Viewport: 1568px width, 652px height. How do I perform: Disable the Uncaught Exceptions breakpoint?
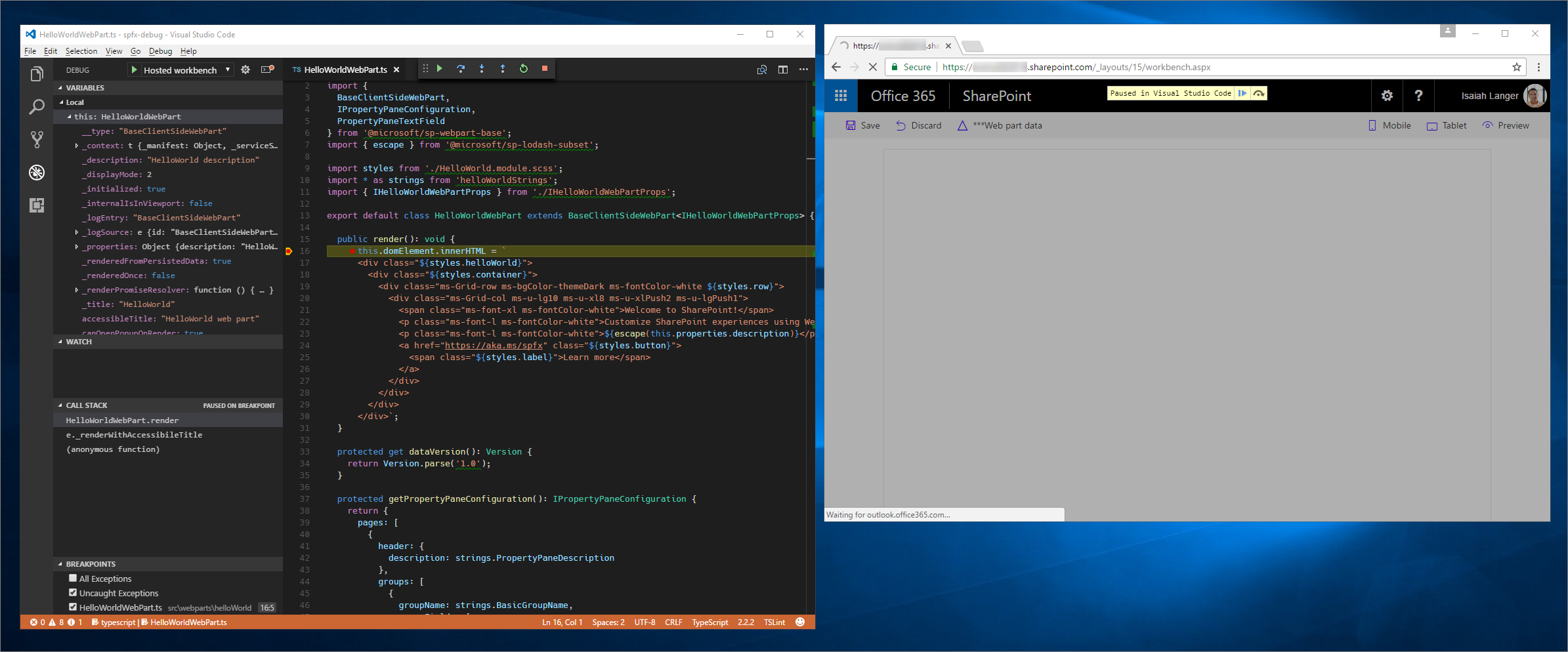[x=73, y=592]
